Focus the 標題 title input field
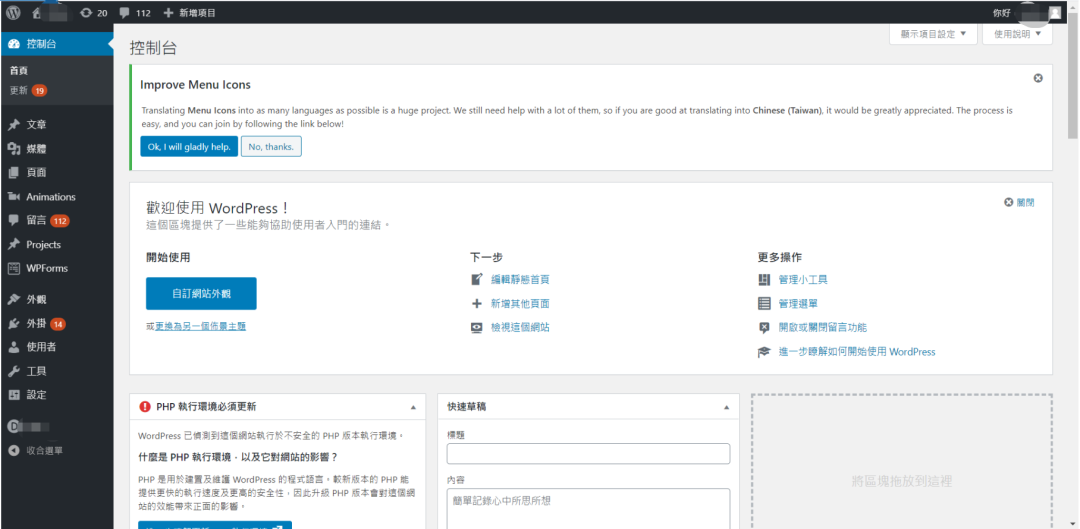This screenshot has width=1080, height=529. click(588, 454)
